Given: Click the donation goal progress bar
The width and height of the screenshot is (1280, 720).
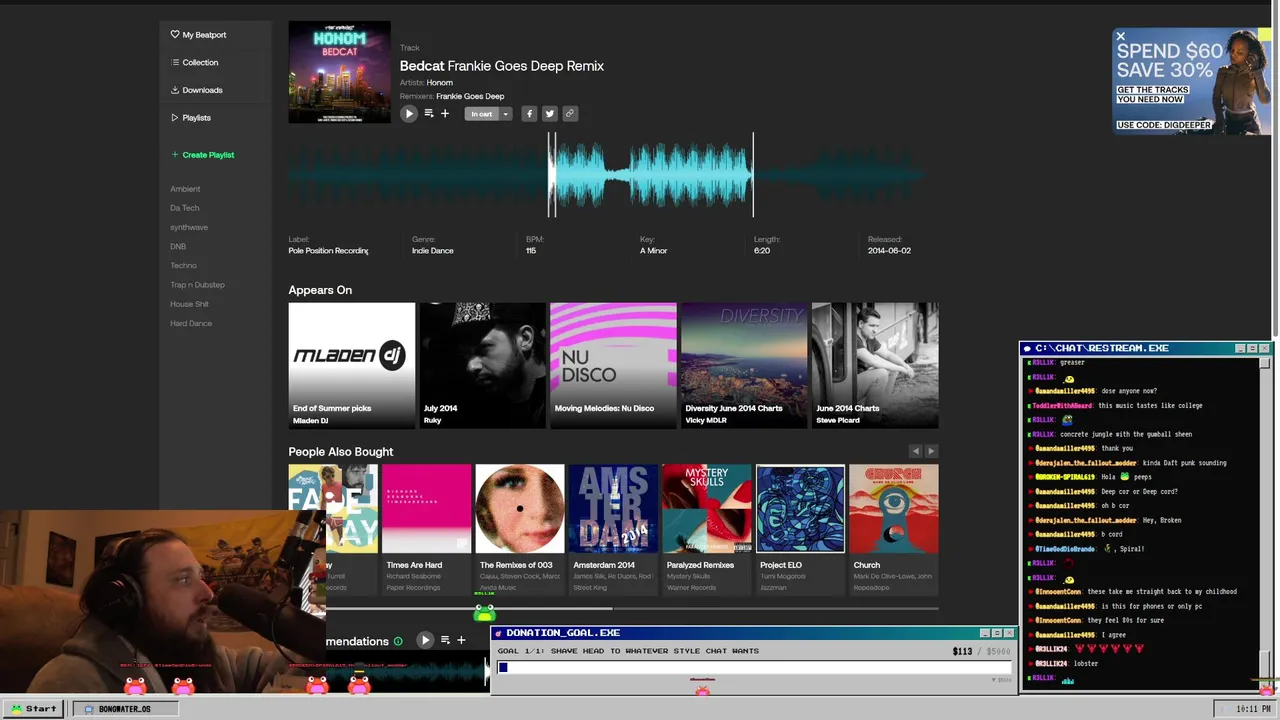Looking at the screenshot, I should 755,667.
